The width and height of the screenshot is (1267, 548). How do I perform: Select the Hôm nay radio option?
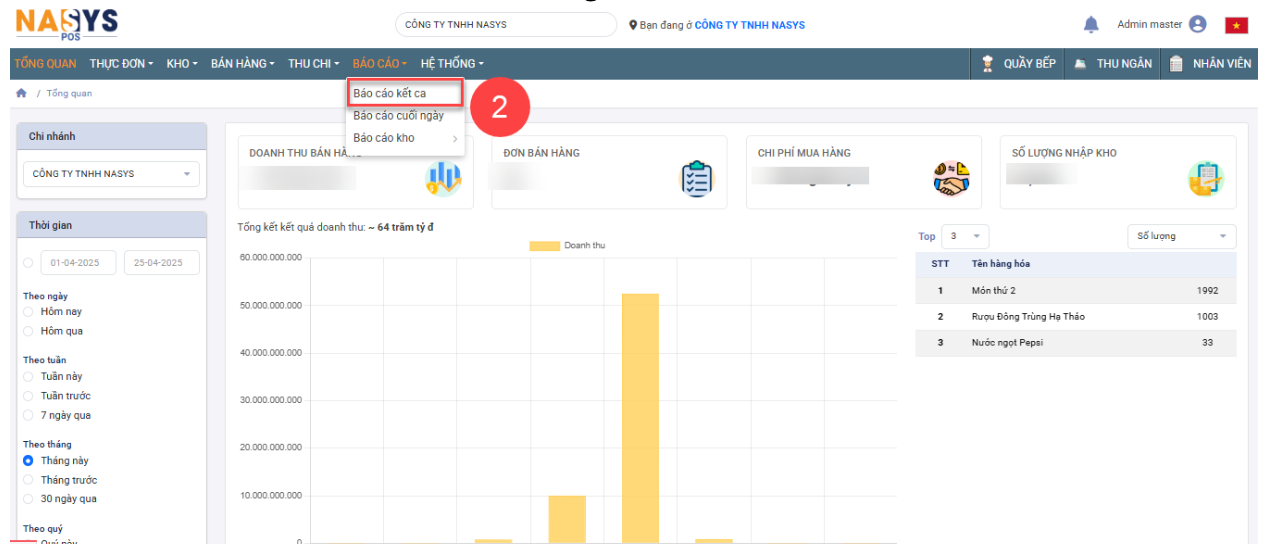[28, 312]
